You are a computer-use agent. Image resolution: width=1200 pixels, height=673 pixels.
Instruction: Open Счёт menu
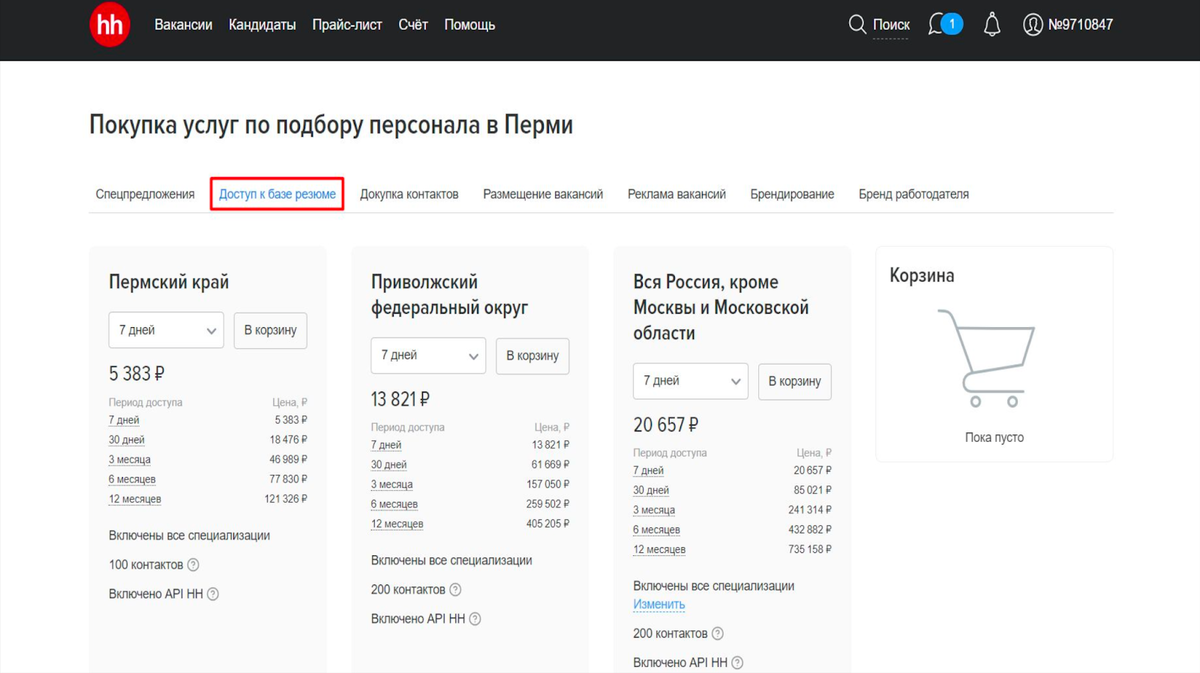coord(414,25)
